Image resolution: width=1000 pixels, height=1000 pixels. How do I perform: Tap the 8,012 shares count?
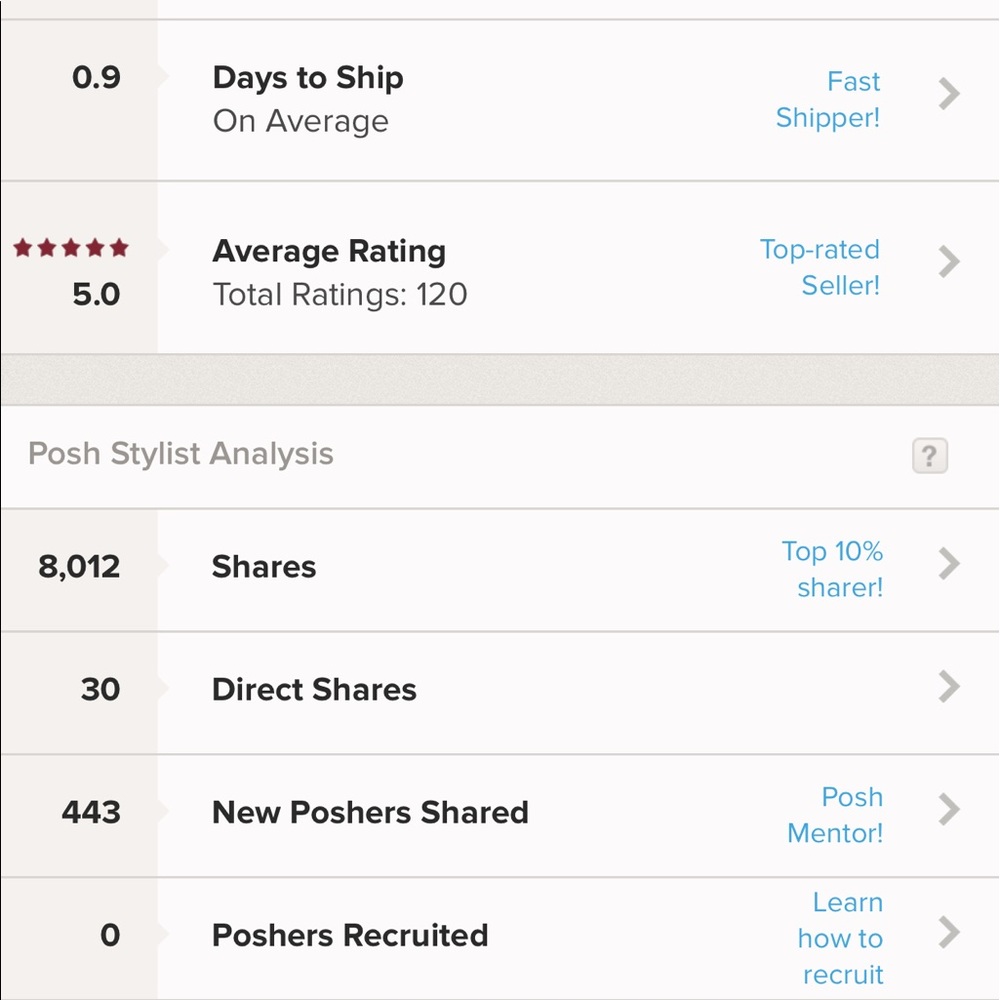click(79, 567)
